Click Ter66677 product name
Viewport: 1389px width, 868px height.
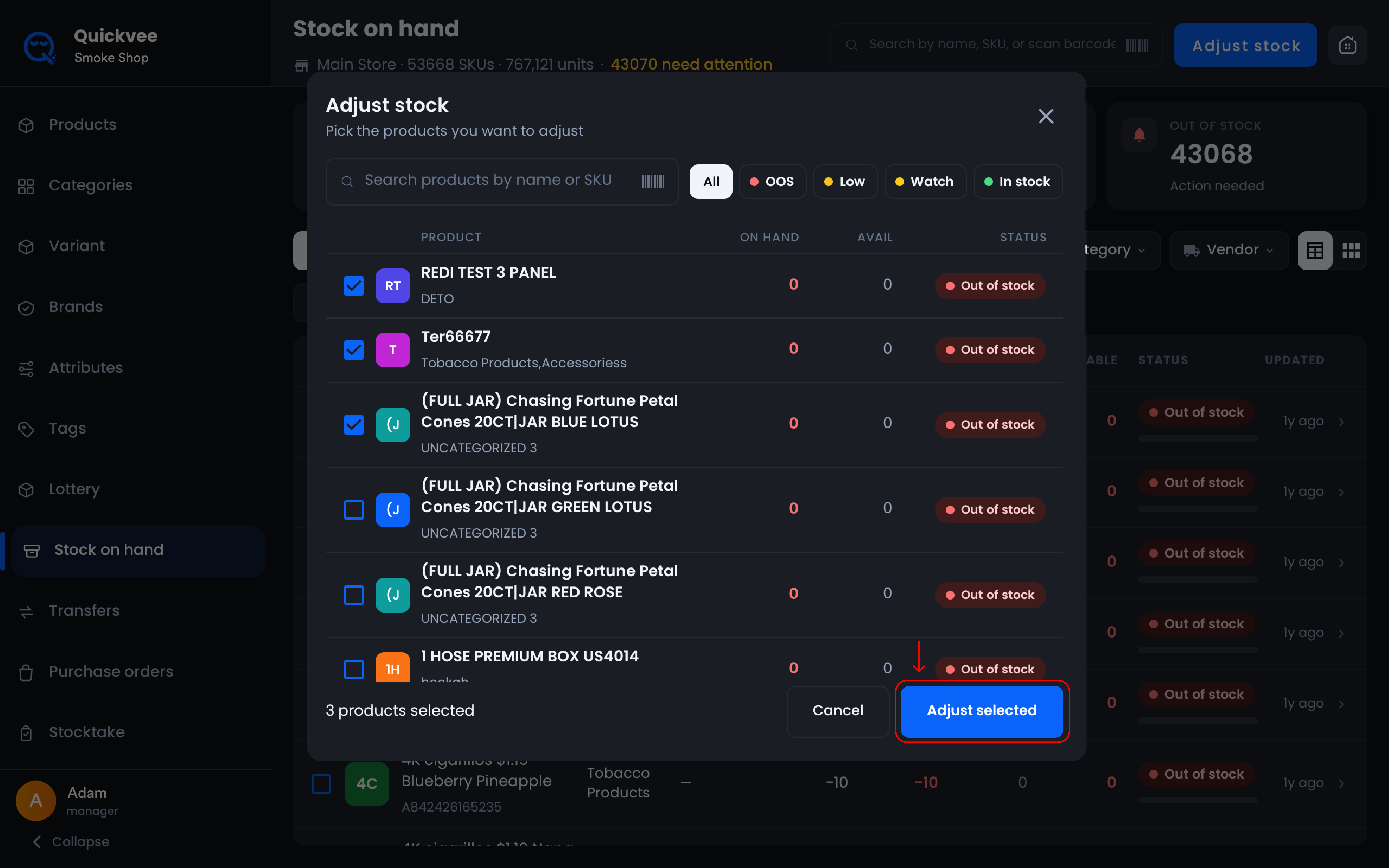click(x=456, y=336)
